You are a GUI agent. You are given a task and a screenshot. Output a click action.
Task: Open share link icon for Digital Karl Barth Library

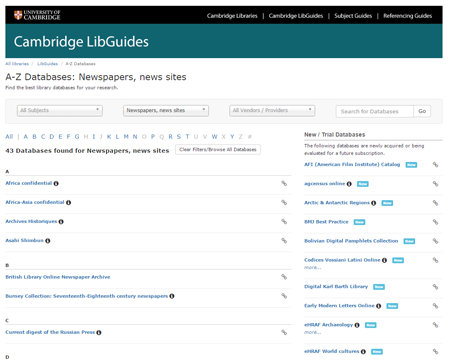point(435,286)
